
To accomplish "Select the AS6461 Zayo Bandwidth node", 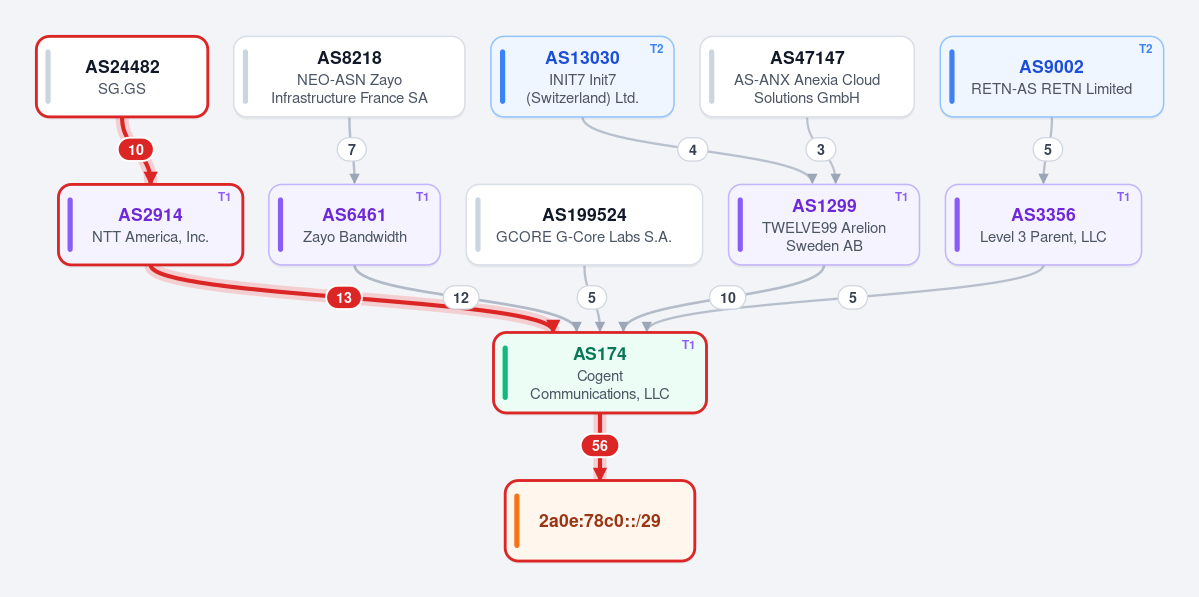I will (354, 225).
